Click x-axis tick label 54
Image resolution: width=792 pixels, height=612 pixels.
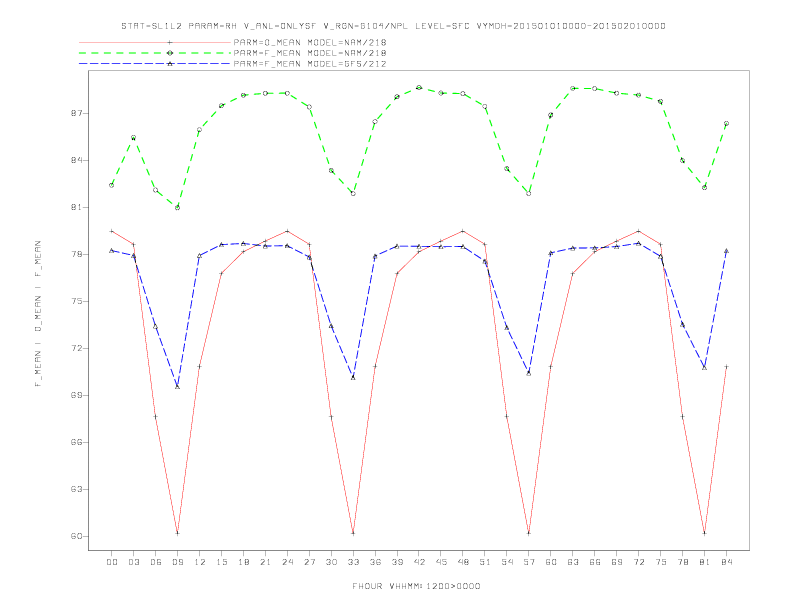[507, 562]
